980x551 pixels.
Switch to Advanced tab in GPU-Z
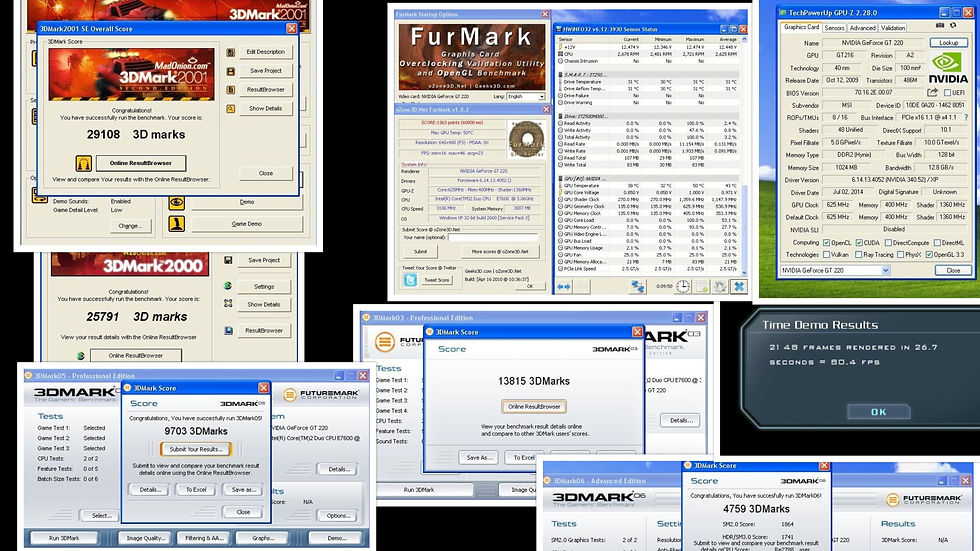[x=862, y=28]
